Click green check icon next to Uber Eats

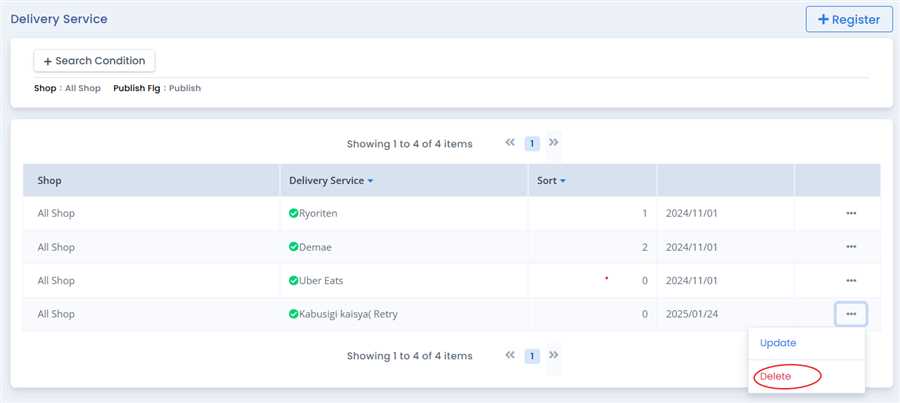(x=294, y=281)
